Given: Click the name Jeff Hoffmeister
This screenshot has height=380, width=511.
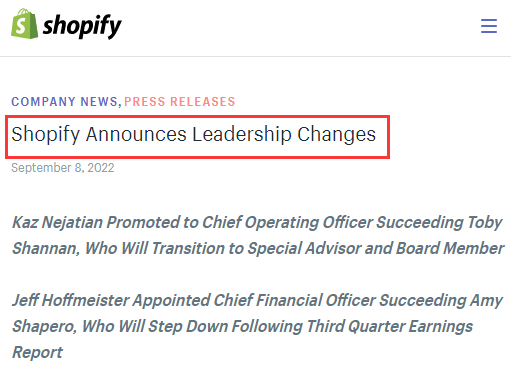Looking at the screenshot, I should (x=71, y=300).
